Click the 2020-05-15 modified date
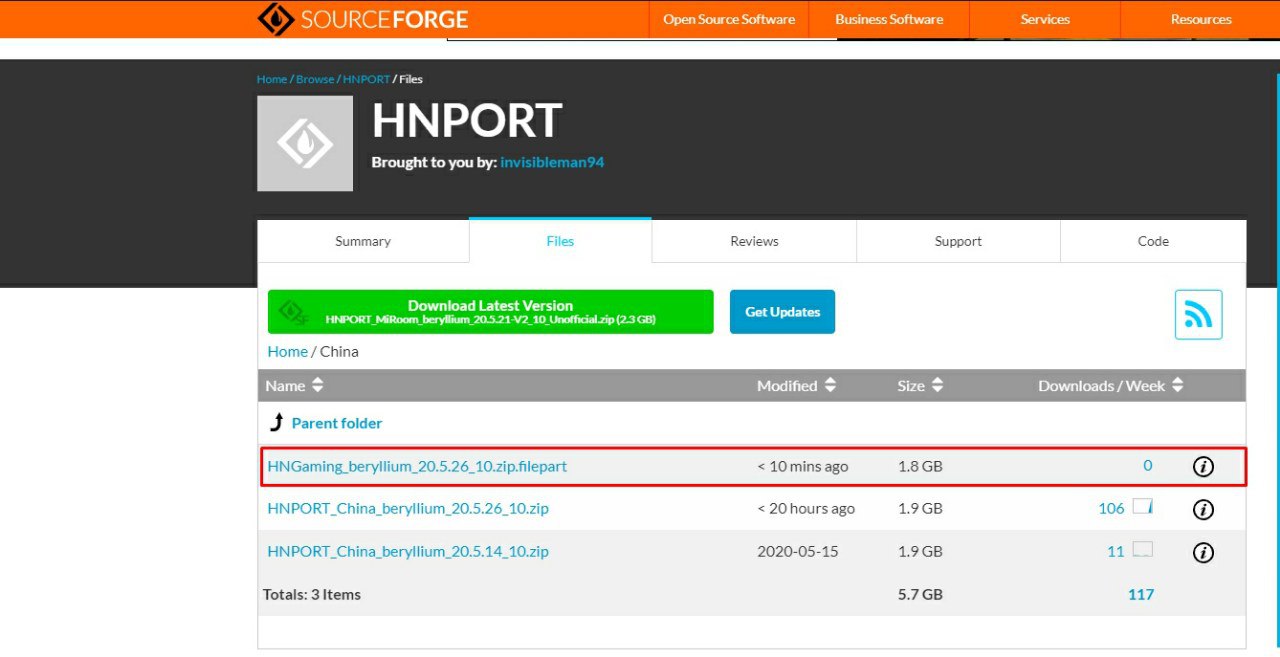 click(798, 551)
